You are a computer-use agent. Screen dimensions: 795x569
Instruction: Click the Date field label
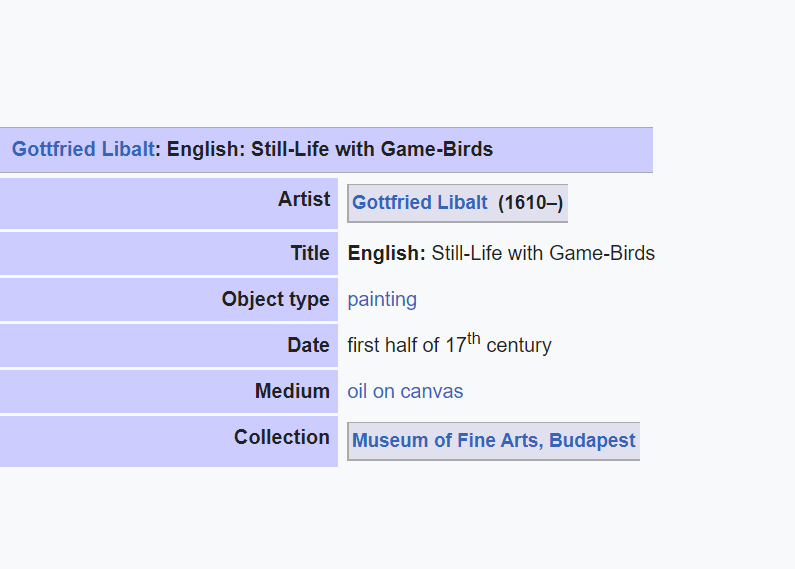click(308, 345)
